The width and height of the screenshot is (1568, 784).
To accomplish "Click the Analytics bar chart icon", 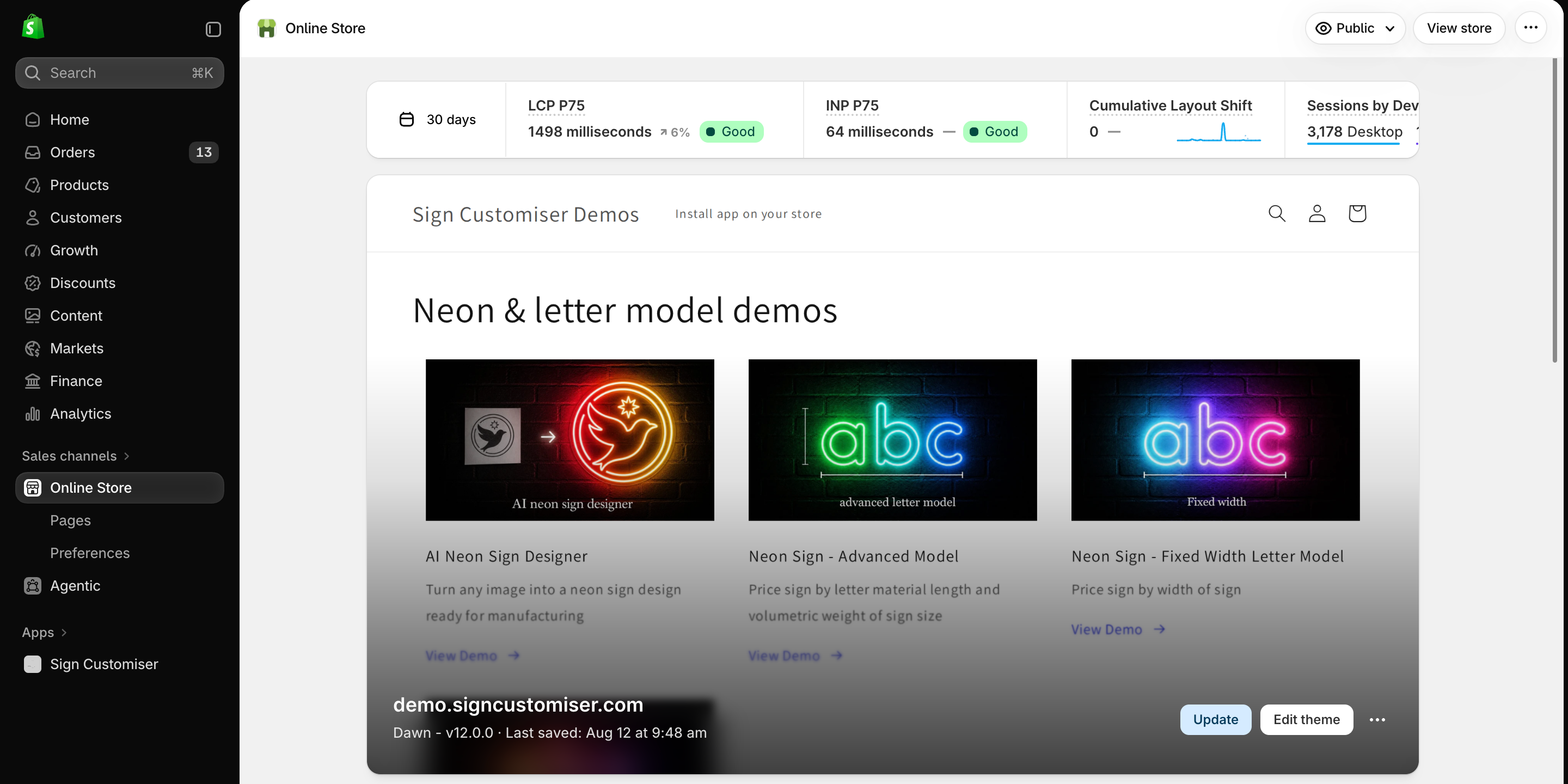I will 32,414.
